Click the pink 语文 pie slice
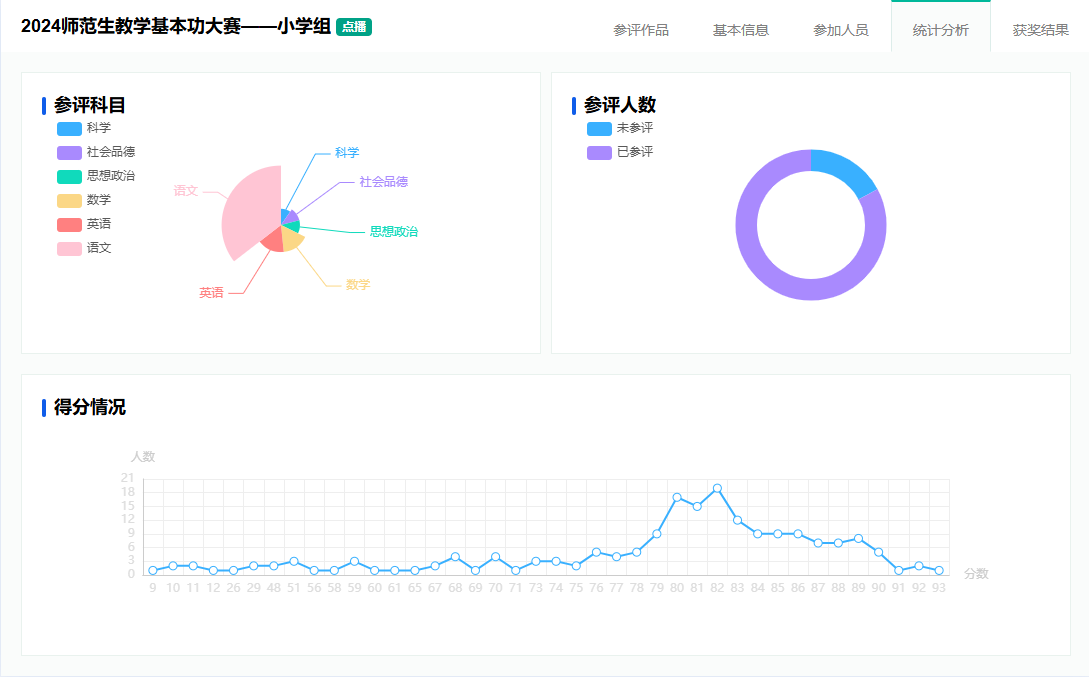 point(250,210)
